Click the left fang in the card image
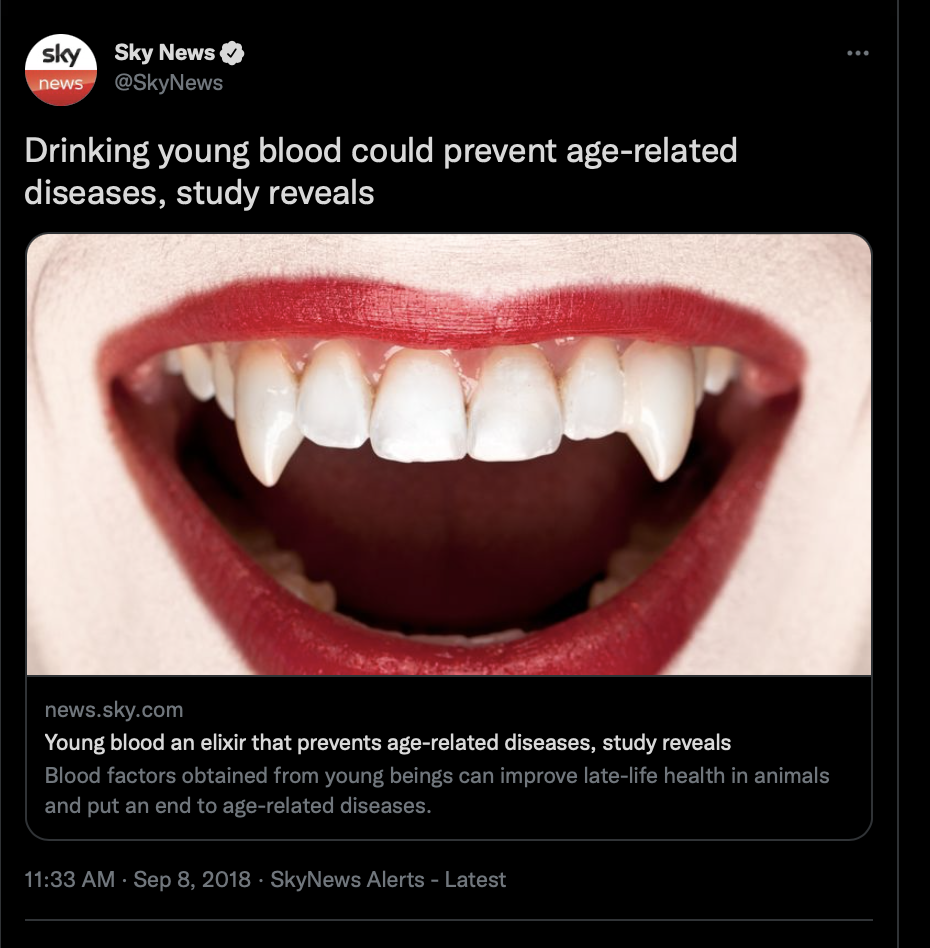 pos(266,417)
